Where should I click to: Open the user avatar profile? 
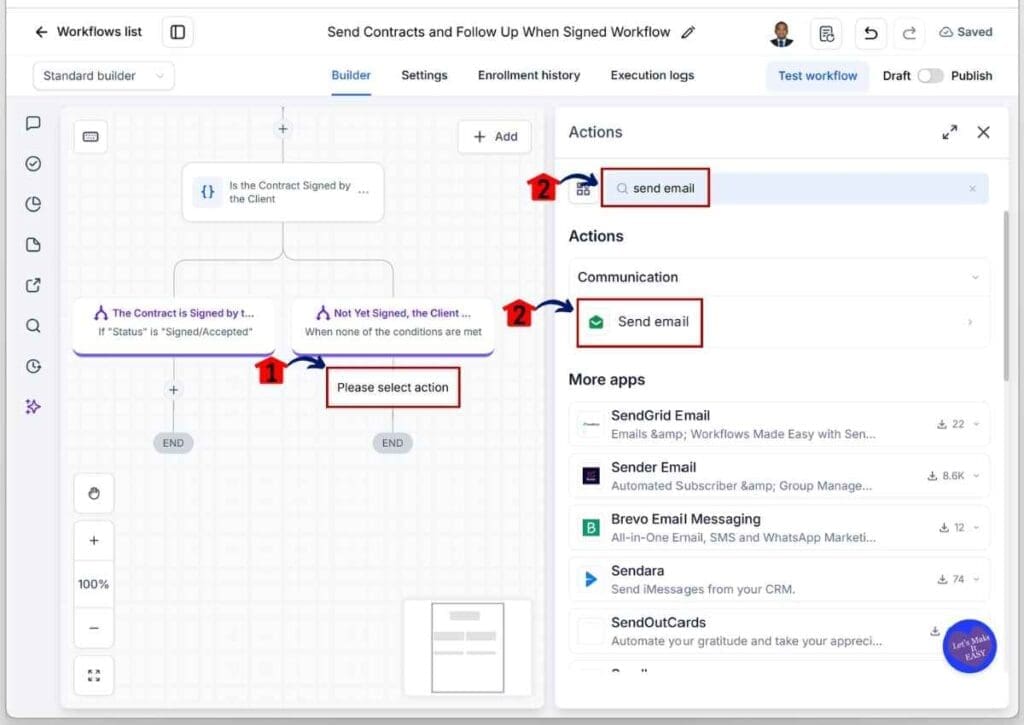[782, 33]
